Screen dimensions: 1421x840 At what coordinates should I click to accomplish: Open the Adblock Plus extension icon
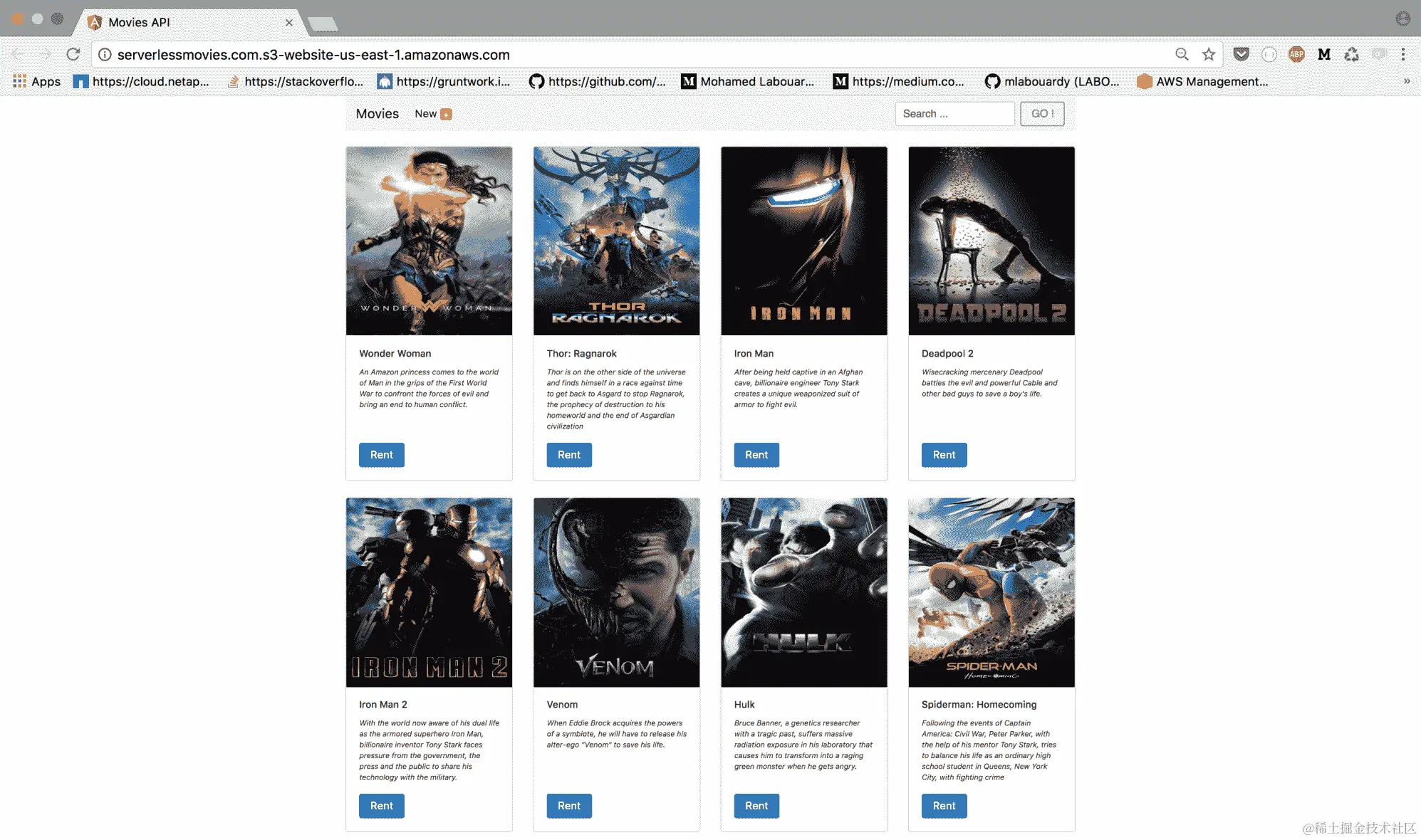tap(1296, 54)
